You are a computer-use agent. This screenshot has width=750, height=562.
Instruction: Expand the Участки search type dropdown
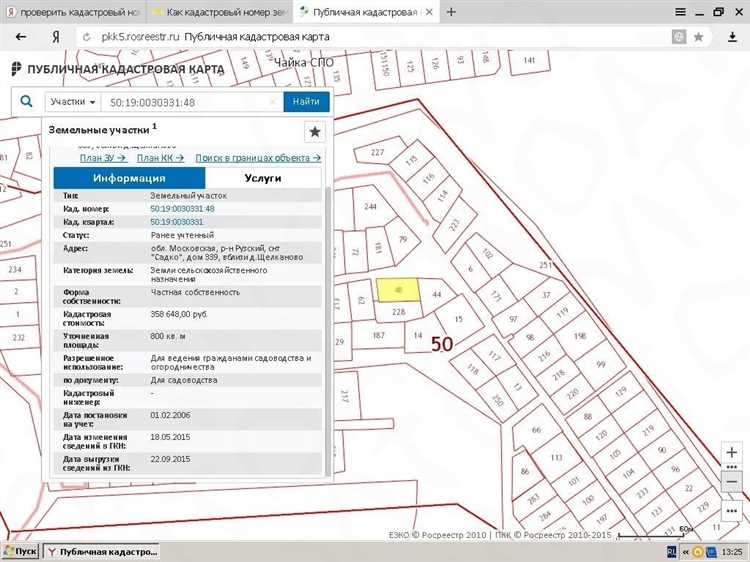[73, 102]
